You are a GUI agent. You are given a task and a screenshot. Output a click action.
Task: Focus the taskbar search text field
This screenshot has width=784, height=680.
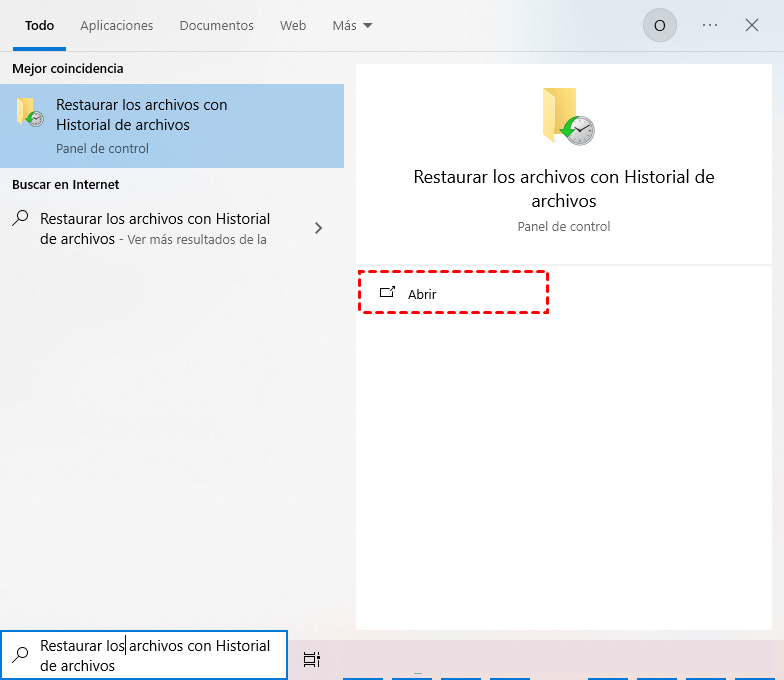coord(144,656)
